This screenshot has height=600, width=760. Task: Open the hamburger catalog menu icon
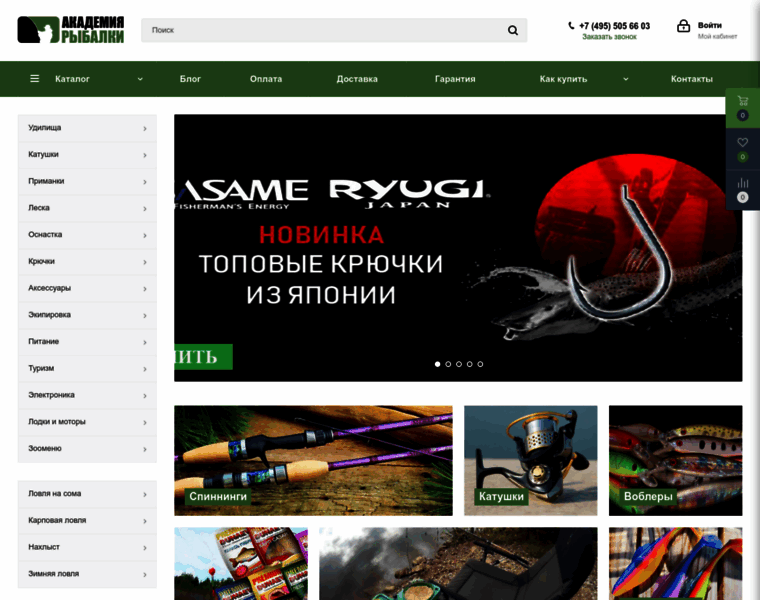34,79
